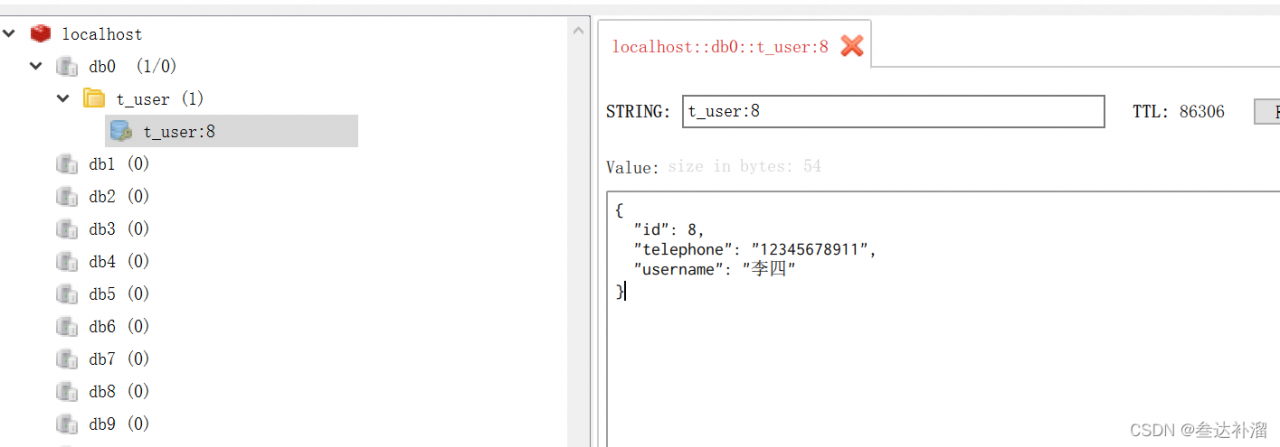Click the db3 database icon
1280x447 pixels.
click(x=67, y=228)
